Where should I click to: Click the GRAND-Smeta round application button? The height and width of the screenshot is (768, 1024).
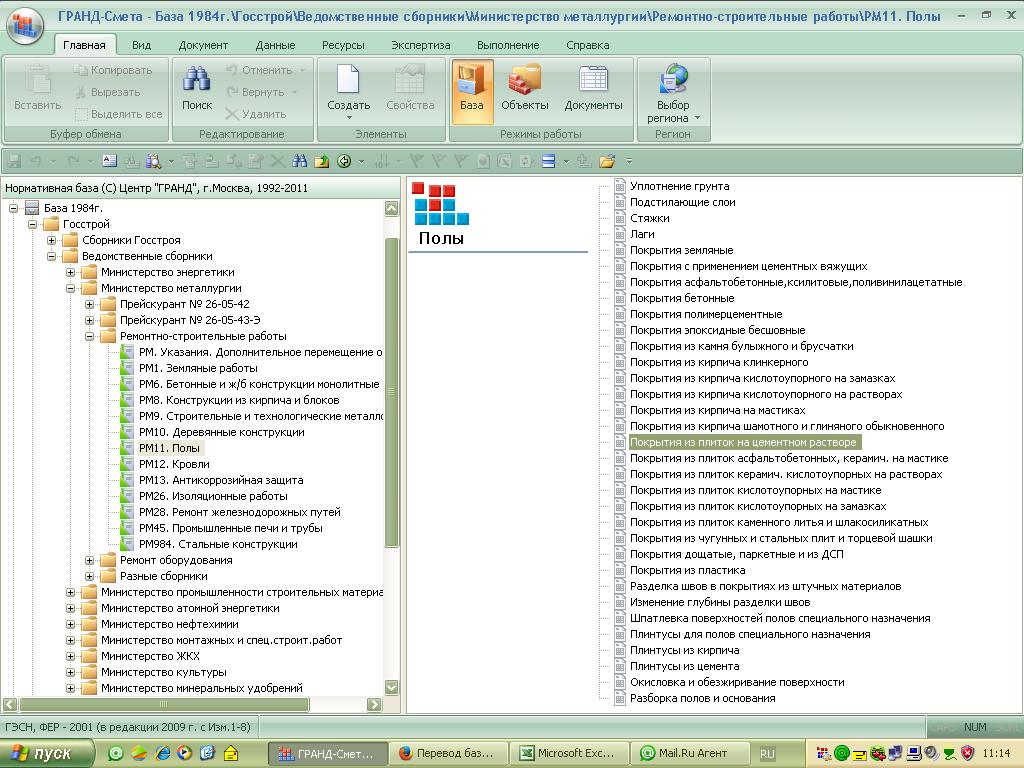coord(25,24)
